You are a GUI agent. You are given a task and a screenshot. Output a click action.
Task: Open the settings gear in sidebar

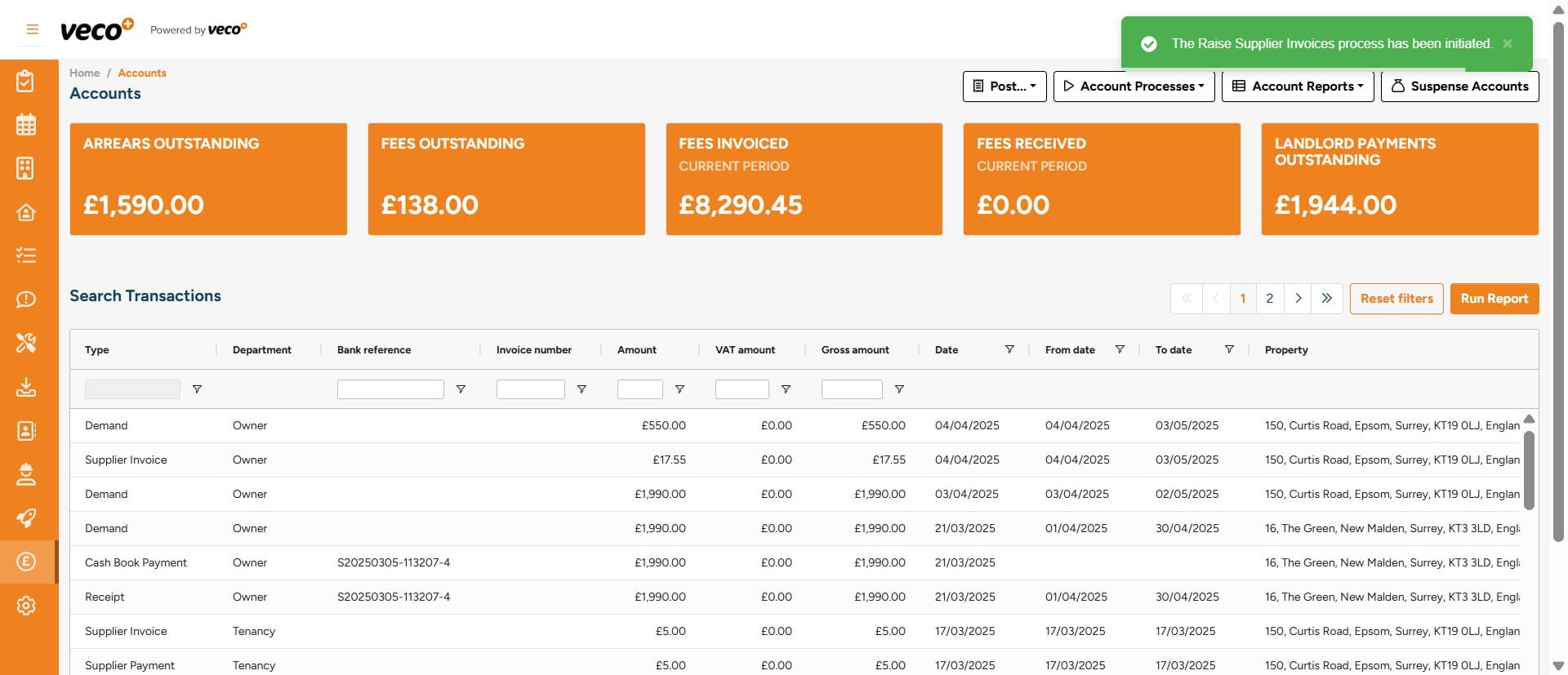click(x=26, y=606)
